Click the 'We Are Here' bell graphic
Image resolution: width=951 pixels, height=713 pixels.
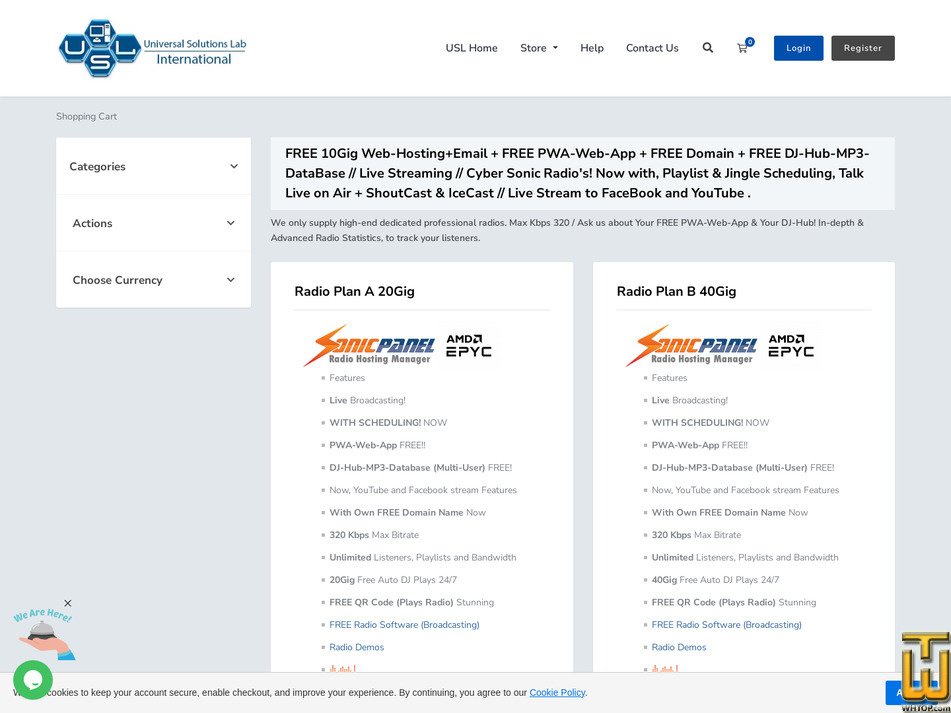(45, 635)
